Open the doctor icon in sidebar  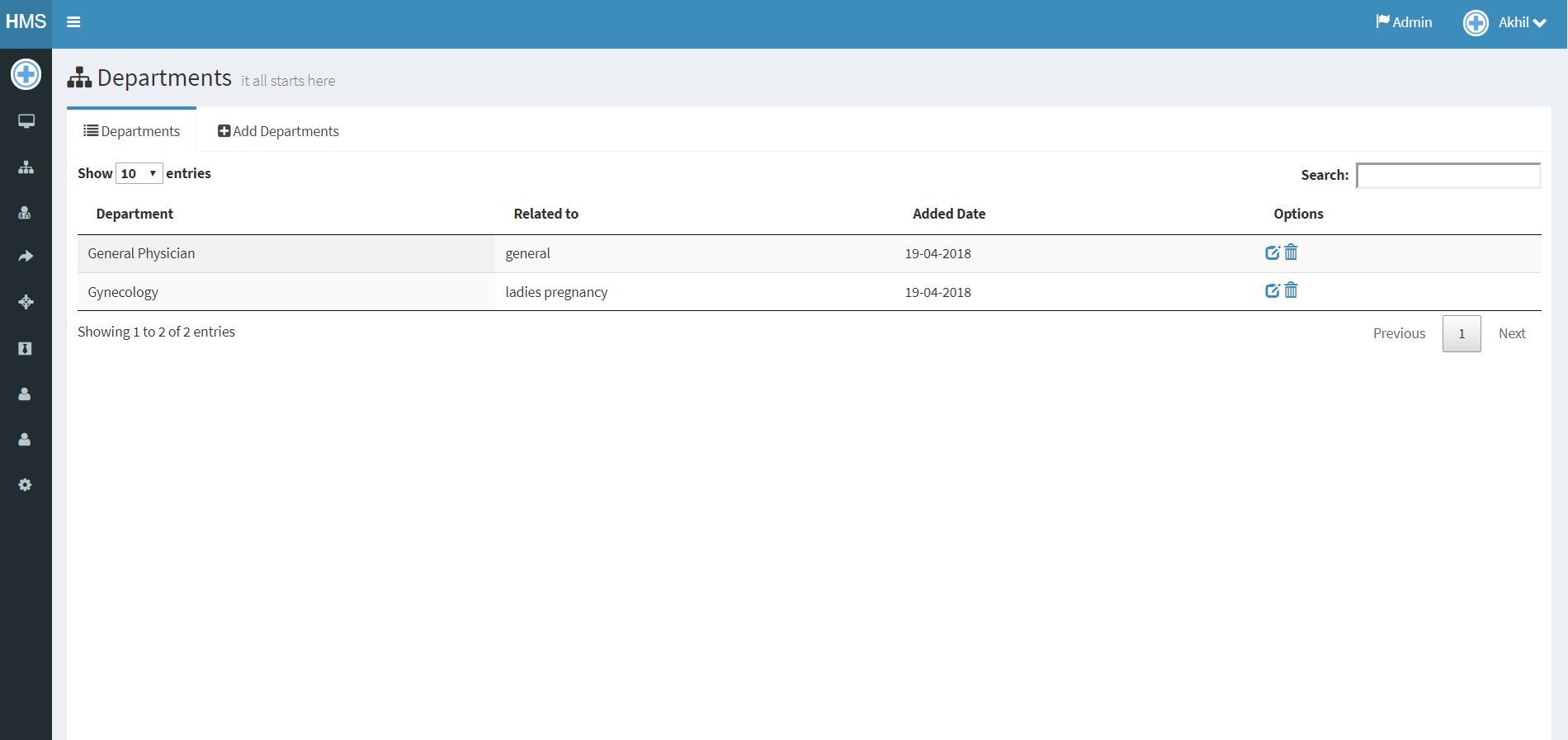click(25, 213)
